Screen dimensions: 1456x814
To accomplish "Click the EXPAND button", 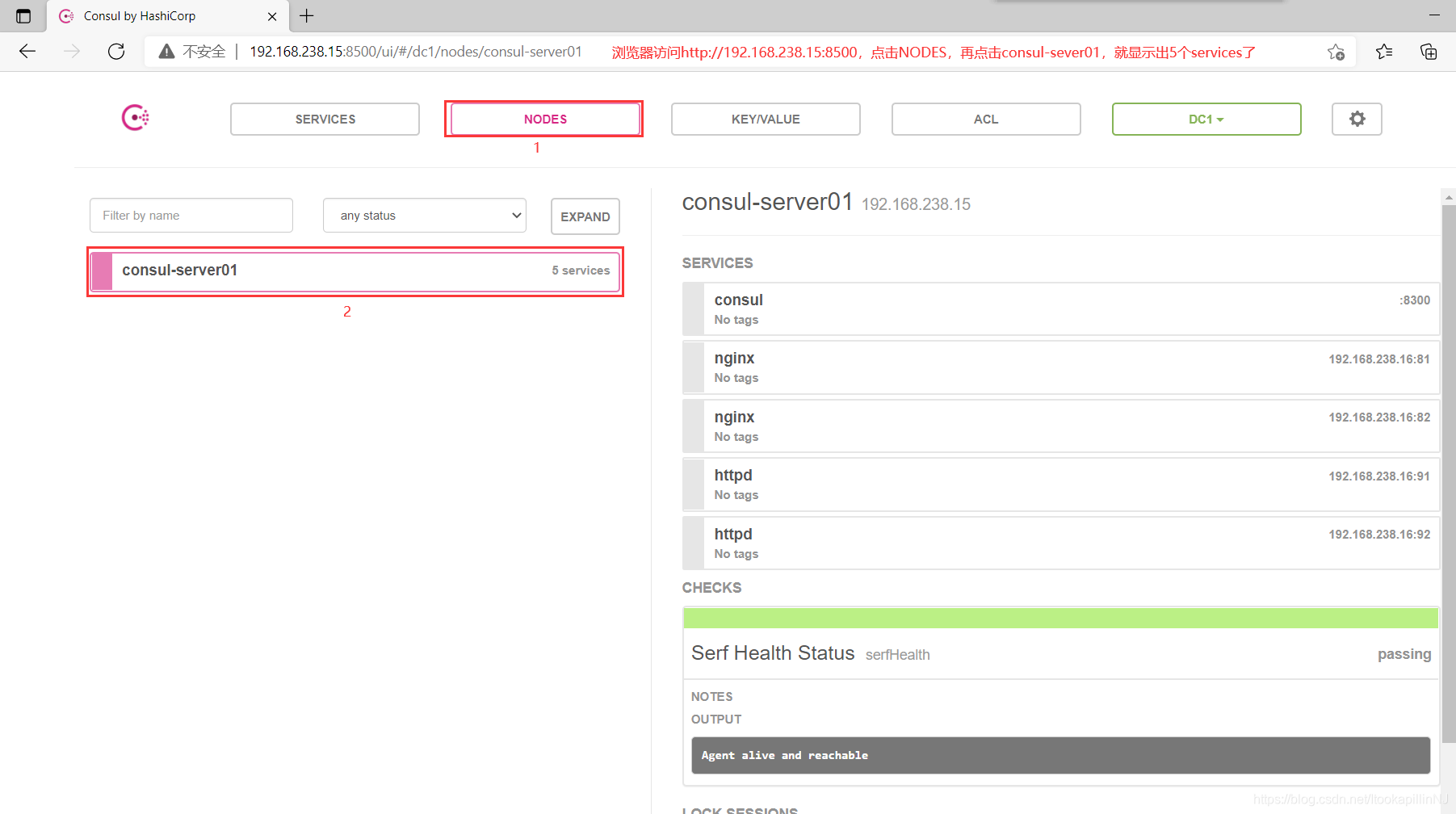I will click(585, 216).
